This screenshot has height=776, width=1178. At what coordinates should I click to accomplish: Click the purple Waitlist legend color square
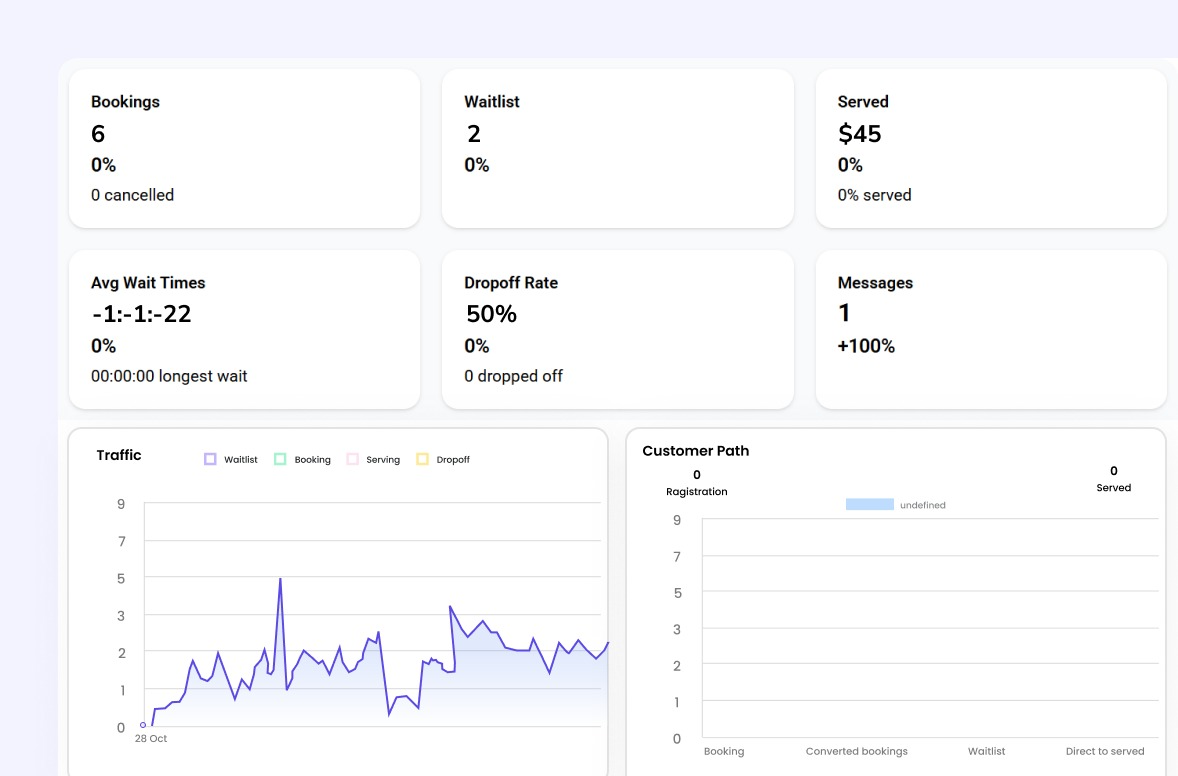point(212,459)
